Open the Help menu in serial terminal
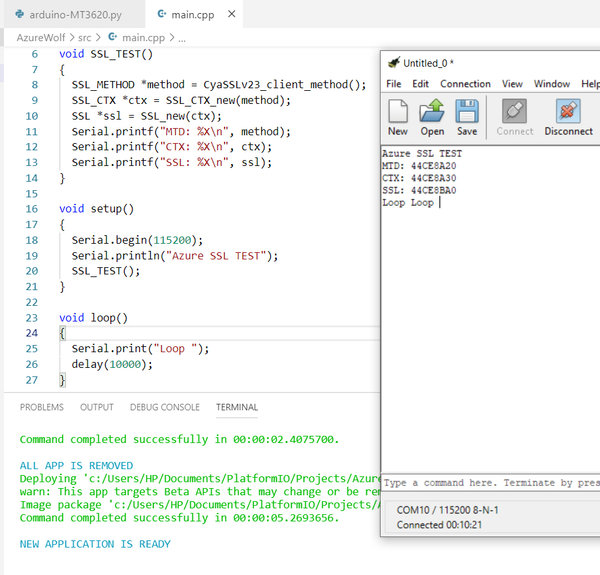This screenshot has height=575, width=600. (x=590, y=84)
